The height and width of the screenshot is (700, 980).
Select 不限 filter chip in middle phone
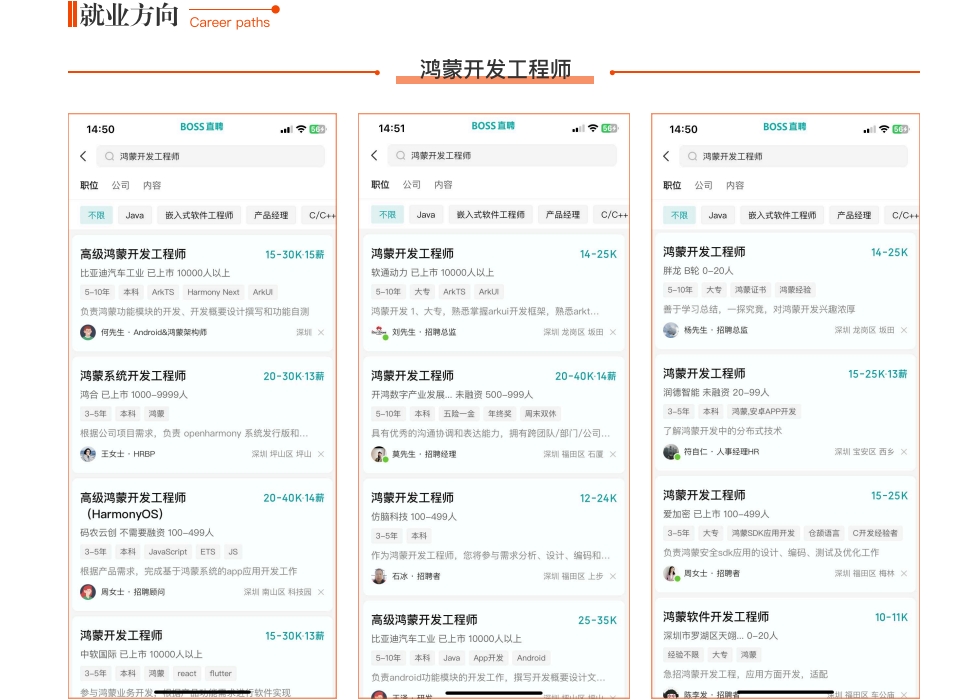point(388,214)
